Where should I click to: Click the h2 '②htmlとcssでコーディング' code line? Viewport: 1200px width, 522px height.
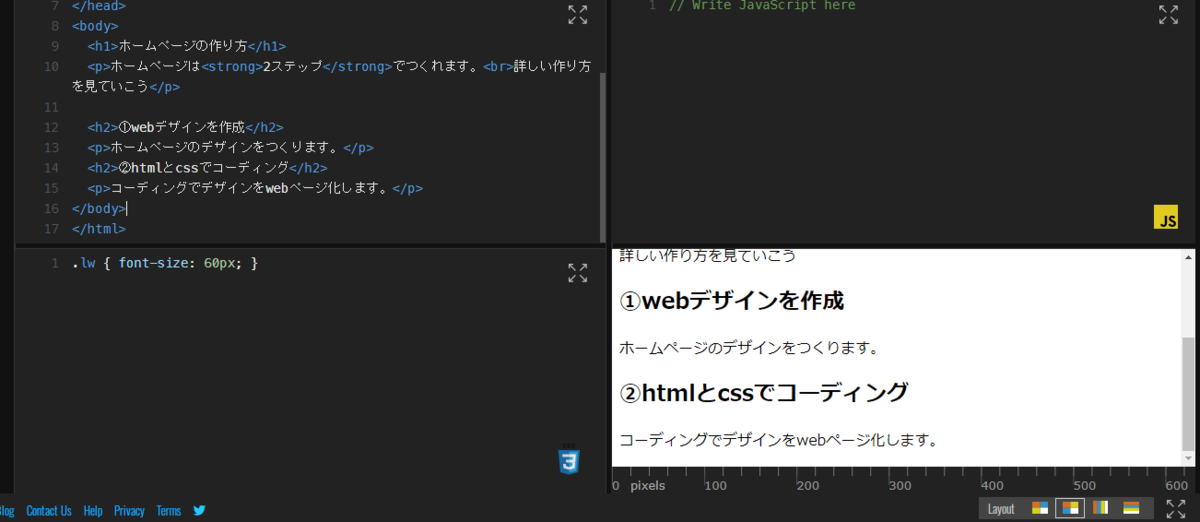point(207,167)
